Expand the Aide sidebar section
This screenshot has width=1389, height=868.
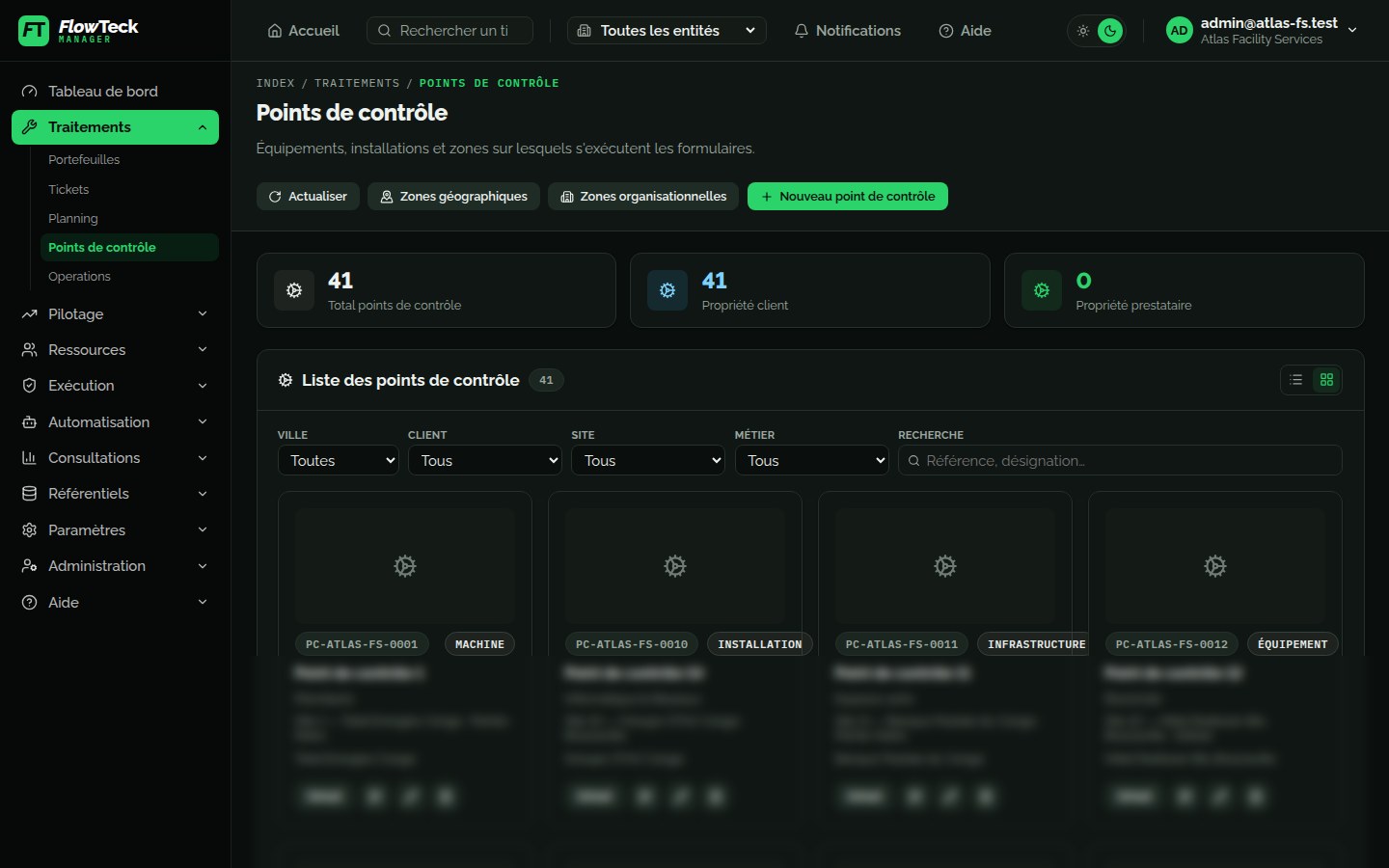tap(115, 602)
